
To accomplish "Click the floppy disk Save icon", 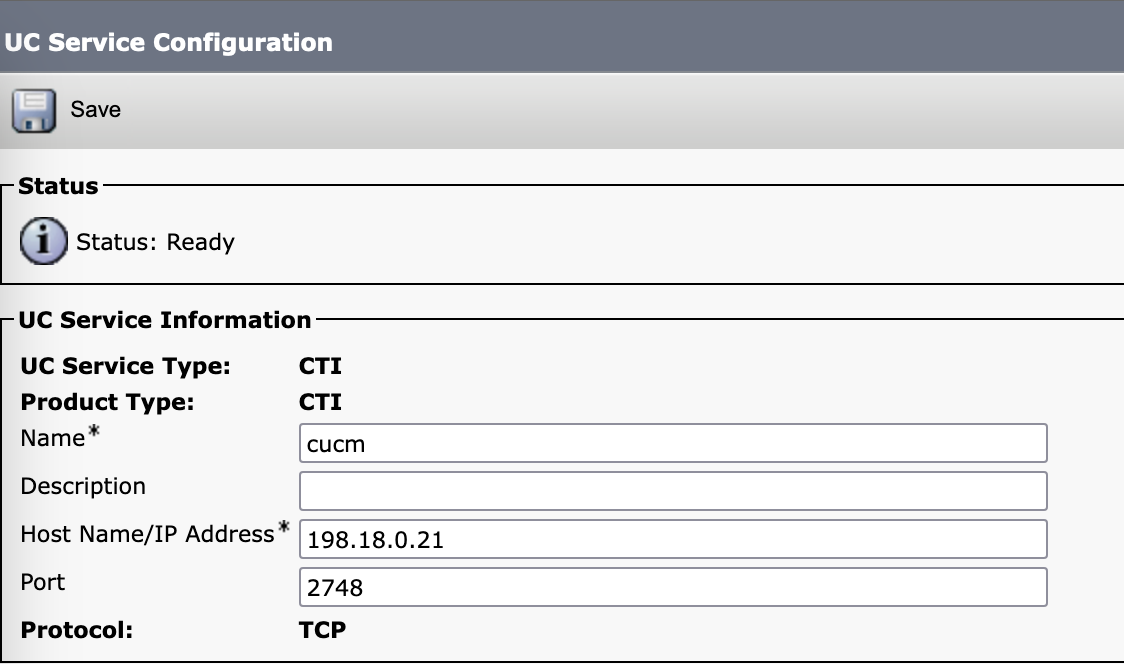I will click(x=33, y=111).
